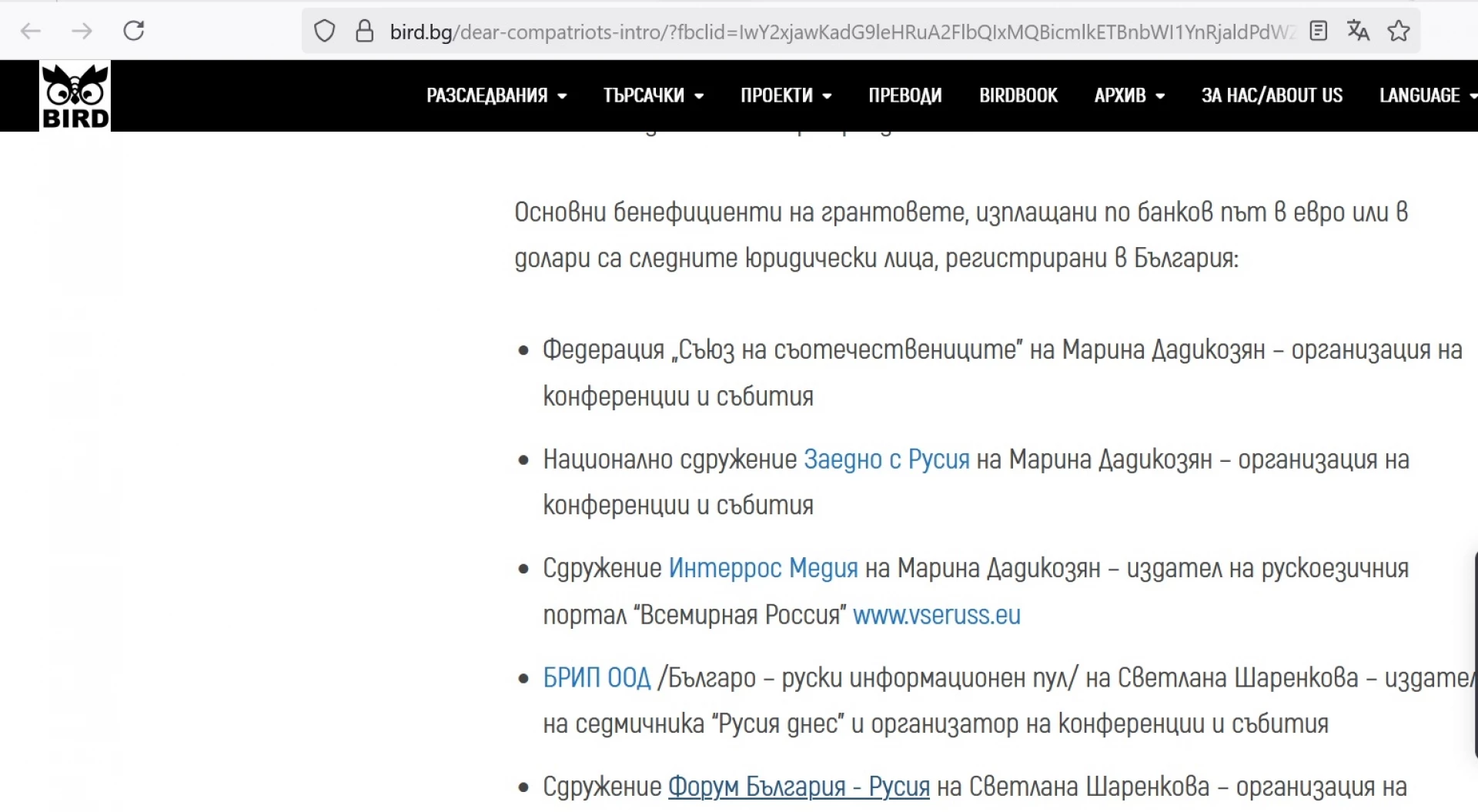This screenshot has width=1478, height=812.
Task: View site security padlock info
Action: pyautogui.click(x=365, y=32)
